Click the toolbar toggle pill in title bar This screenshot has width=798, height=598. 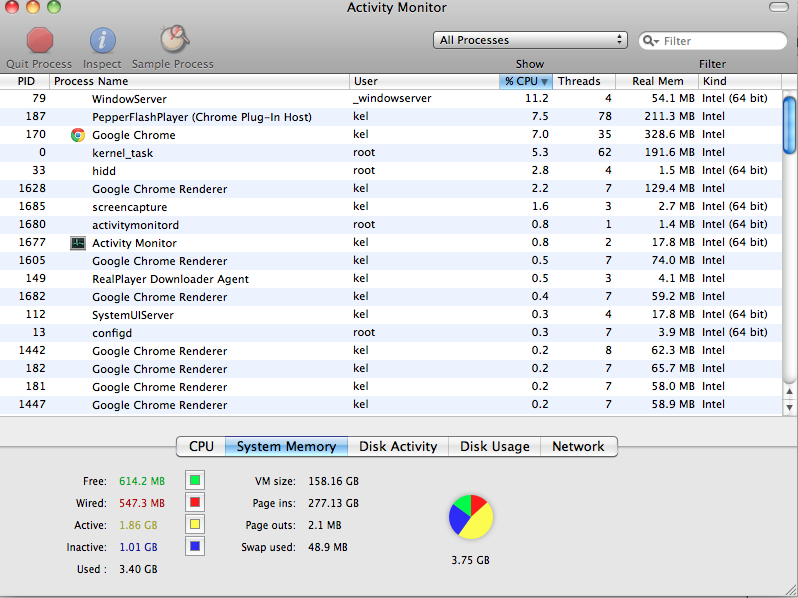(779, 7)
